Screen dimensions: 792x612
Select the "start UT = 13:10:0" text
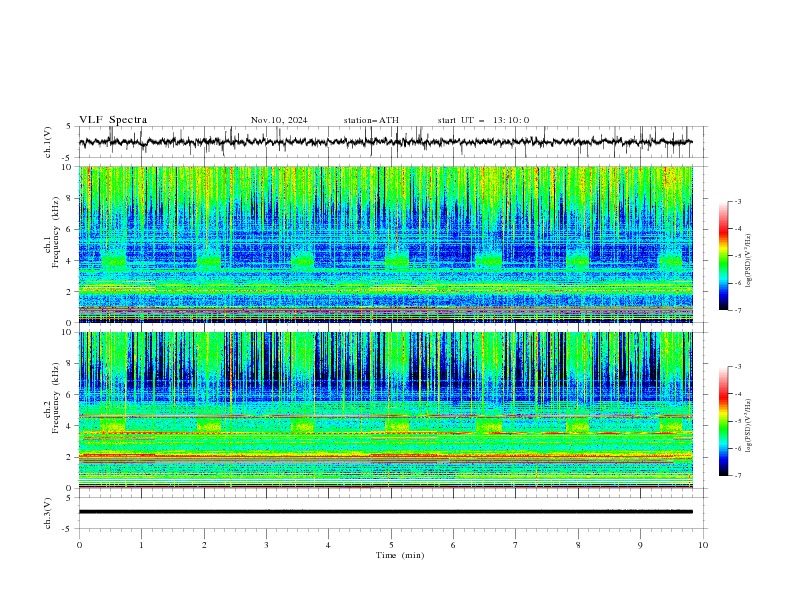[483, 120]
